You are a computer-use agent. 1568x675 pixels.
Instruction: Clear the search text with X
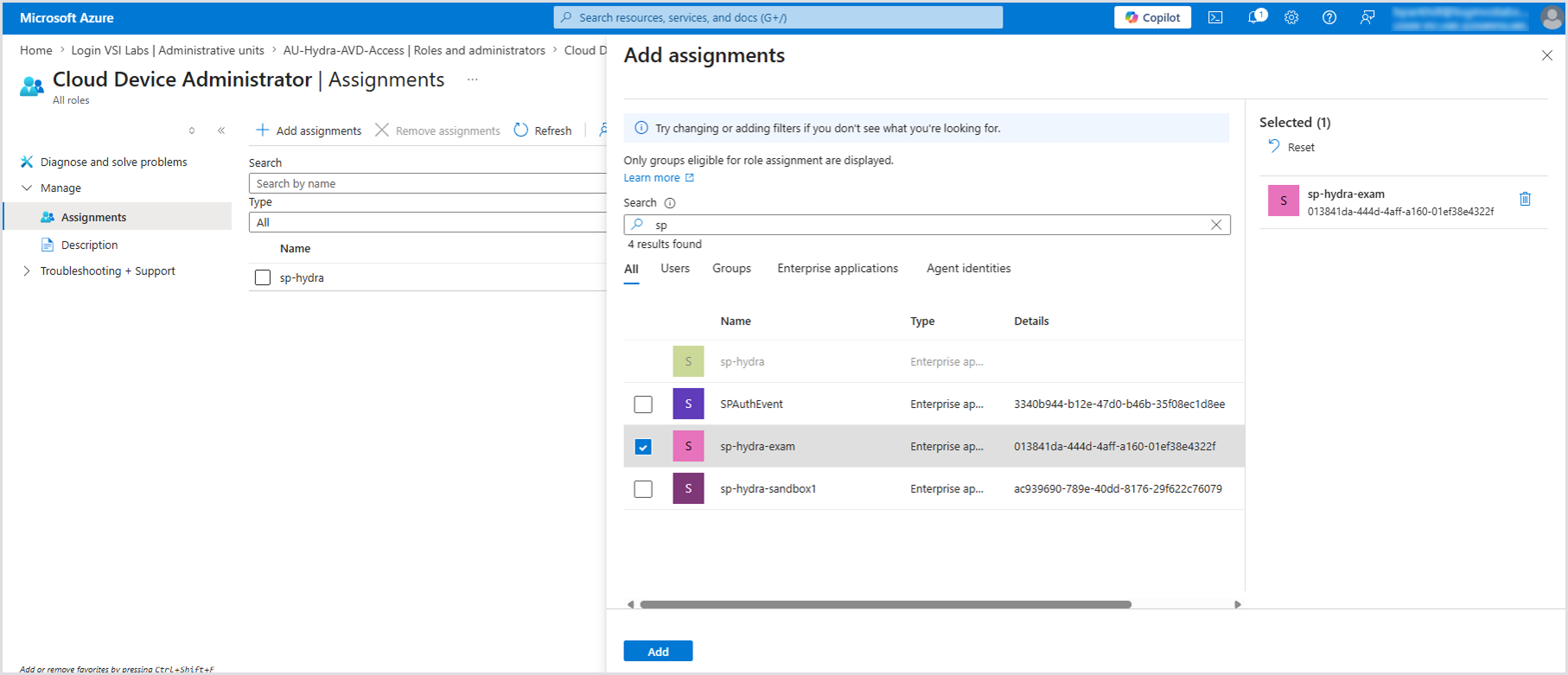(x=1216, y=225)
